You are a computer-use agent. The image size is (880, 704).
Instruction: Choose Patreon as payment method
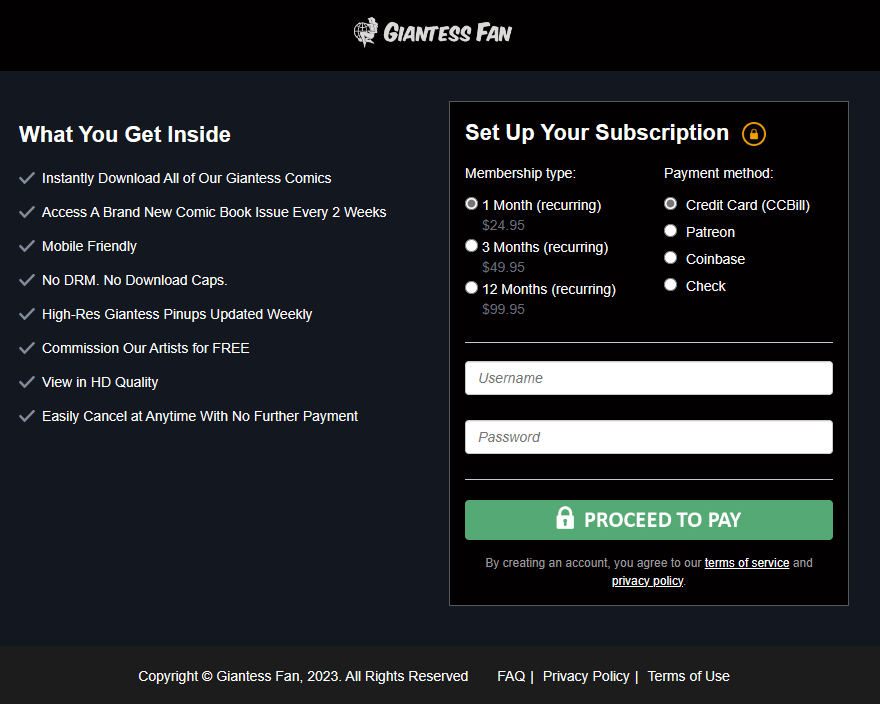pyautogui.click(x=671, y=231)
